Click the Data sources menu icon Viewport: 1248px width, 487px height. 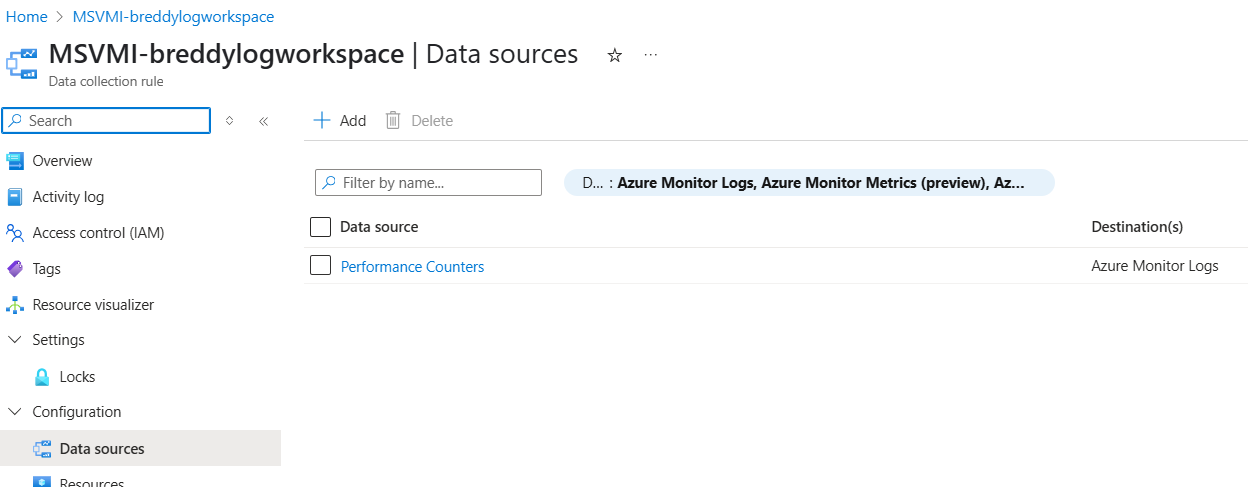[x=42, y=449]
